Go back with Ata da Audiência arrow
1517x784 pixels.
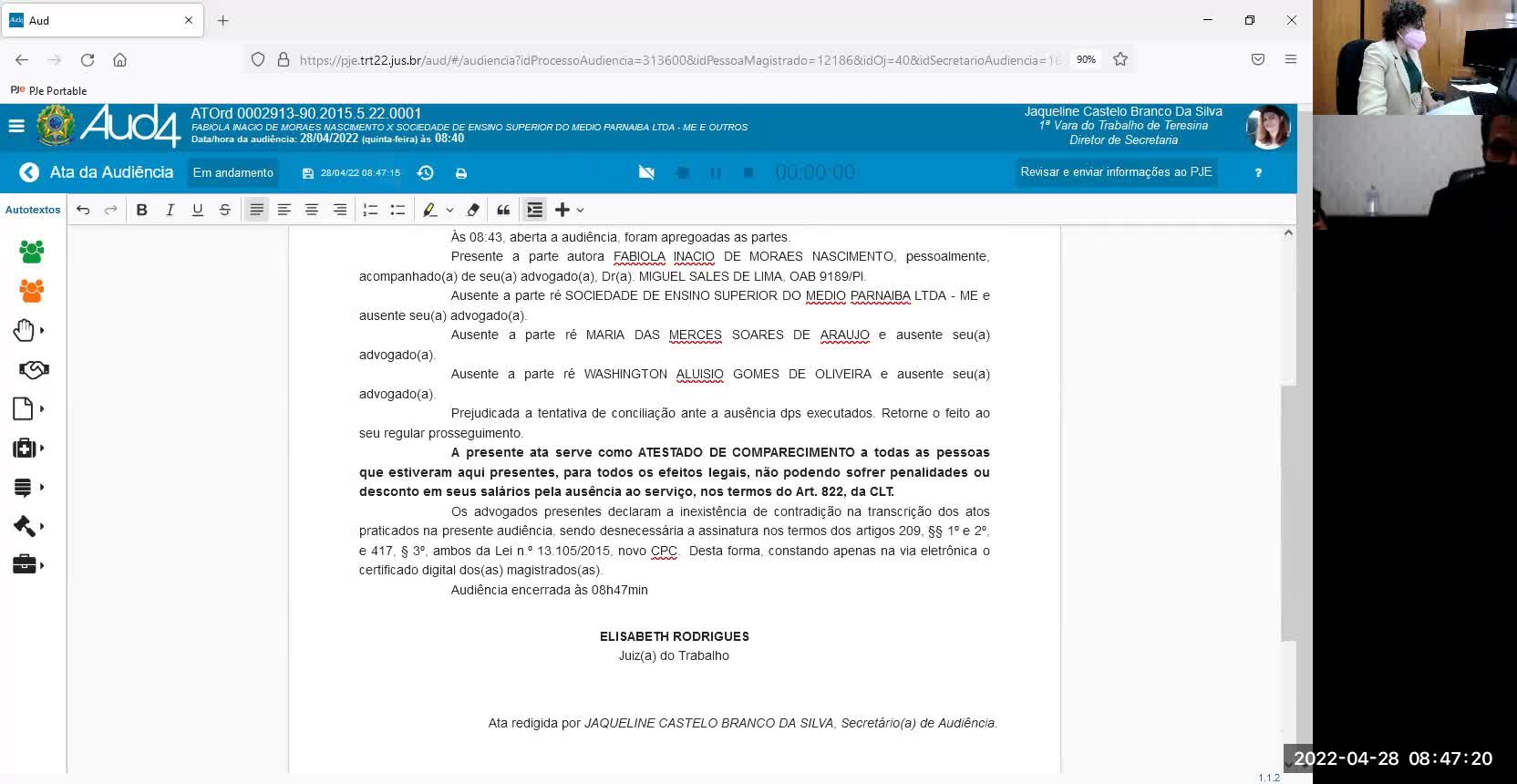tap(29, 172)
